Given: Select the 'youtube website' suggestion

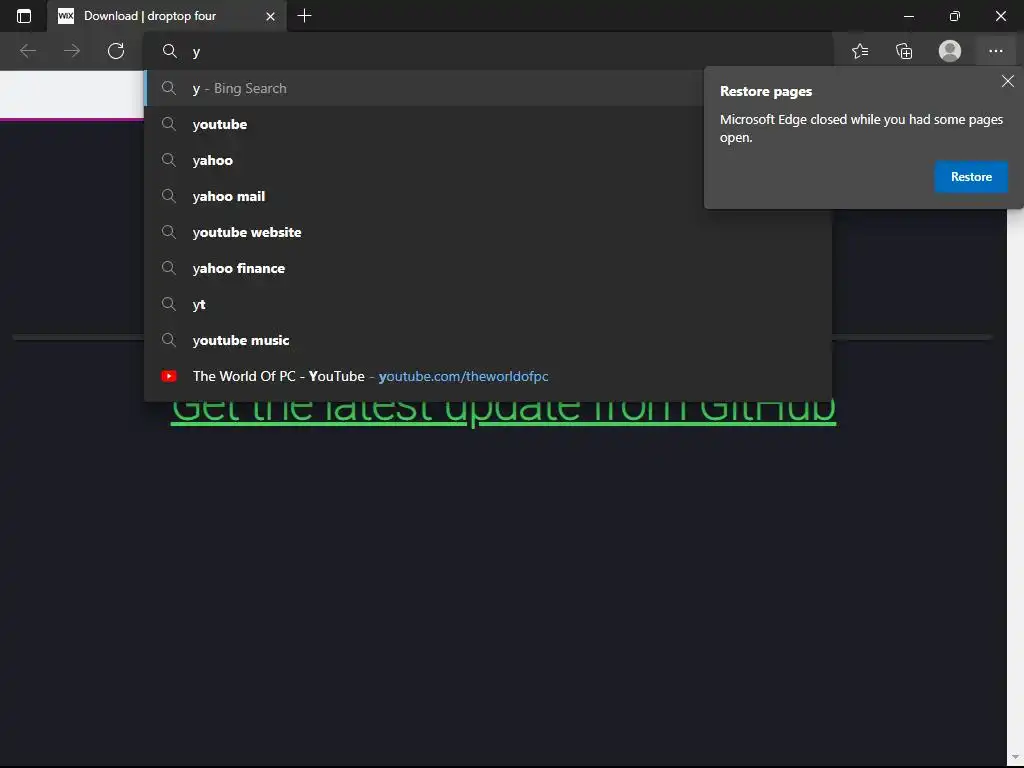Looking at the screenshot, I should tap(488, 232).
